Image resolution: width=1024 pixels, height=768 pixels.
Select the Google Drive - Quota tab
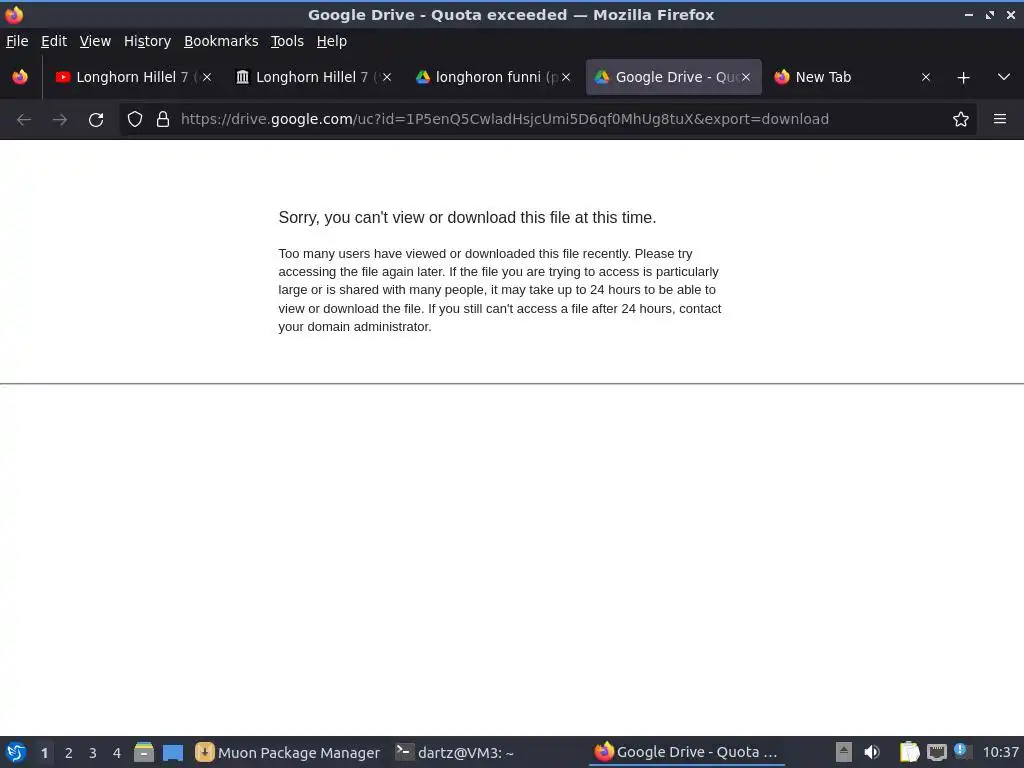point(673,77)
